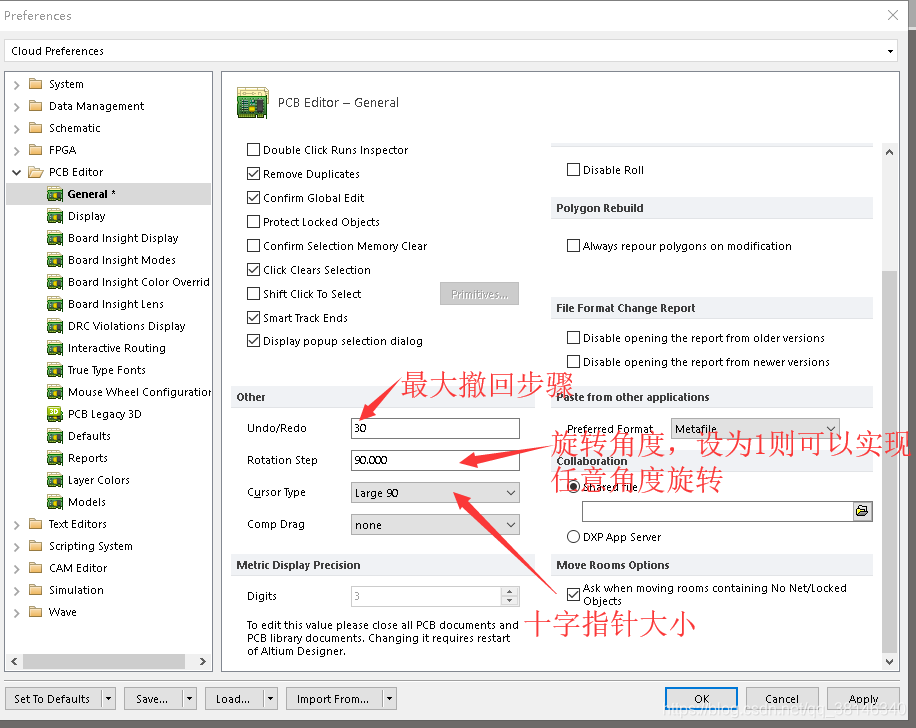This screenshot has height=728, width=916.
Task: Open the Display preferences page
Action: (x=86, y=216)
